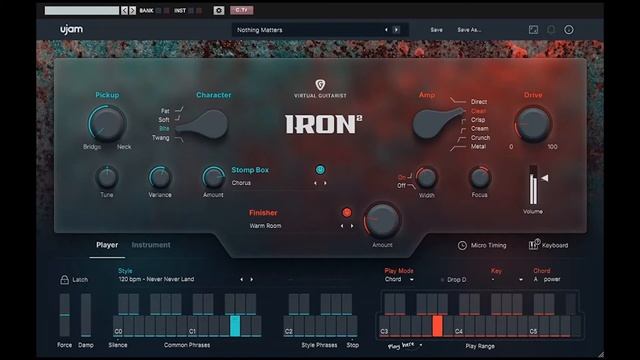
Task: Click the Focus knob
Action: click(480, 178)
